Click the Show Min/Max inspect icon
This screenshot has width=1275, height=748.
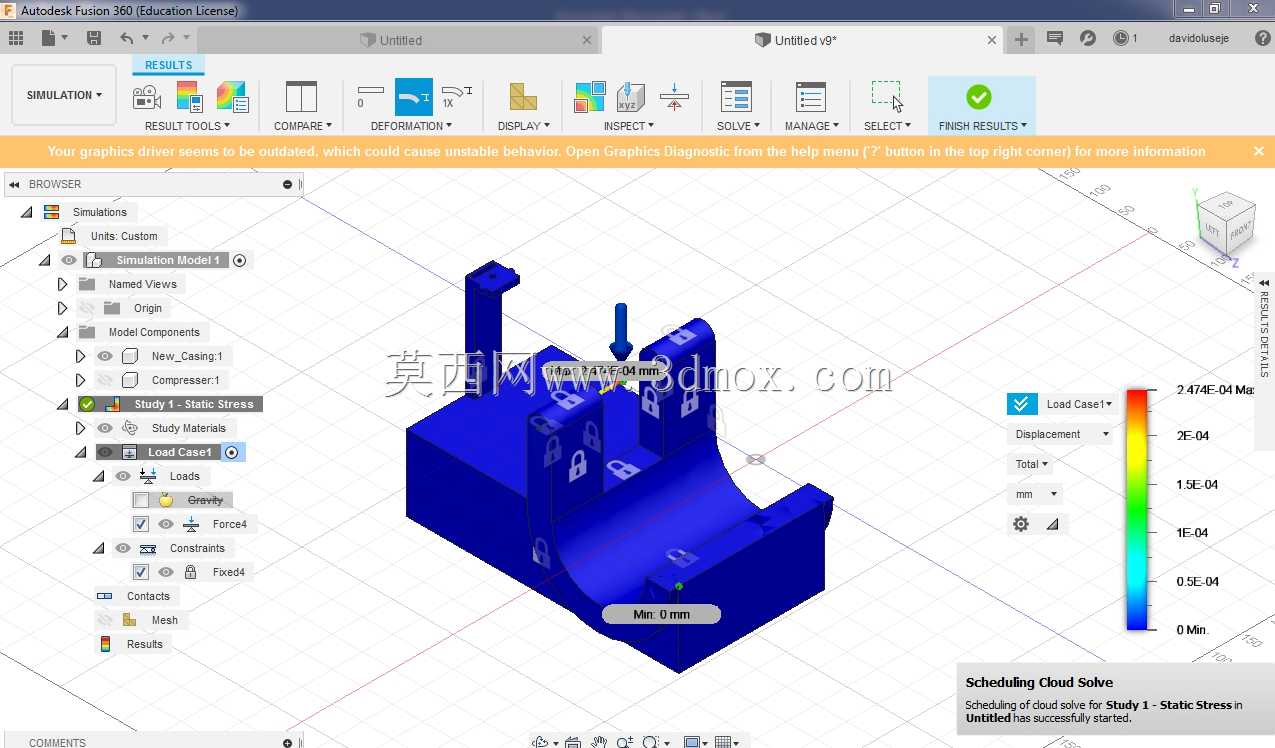[x=590, y=97]
